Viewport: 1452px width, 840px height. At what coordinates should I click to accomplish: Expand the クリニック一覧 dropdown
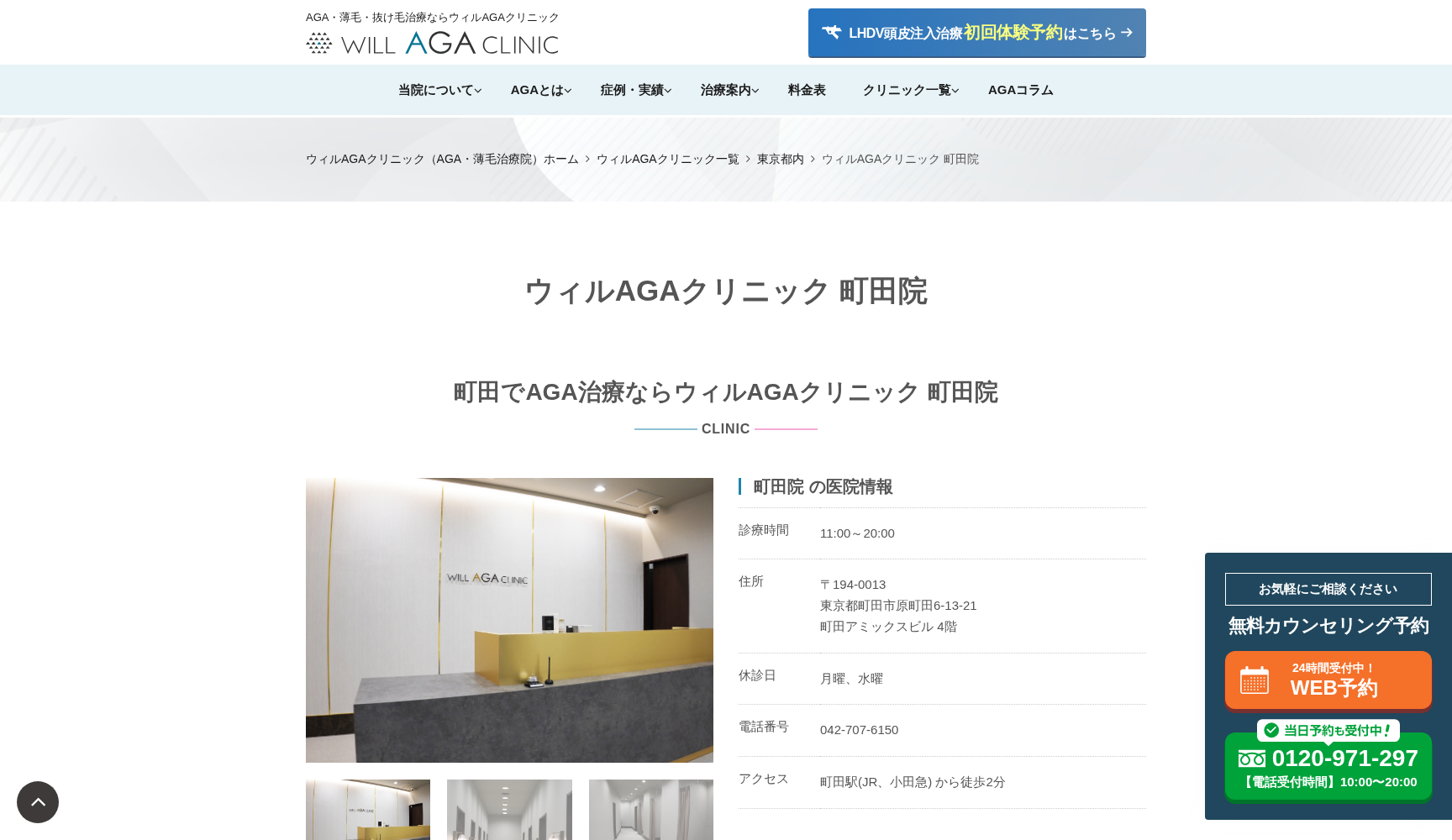click(909, 90)
